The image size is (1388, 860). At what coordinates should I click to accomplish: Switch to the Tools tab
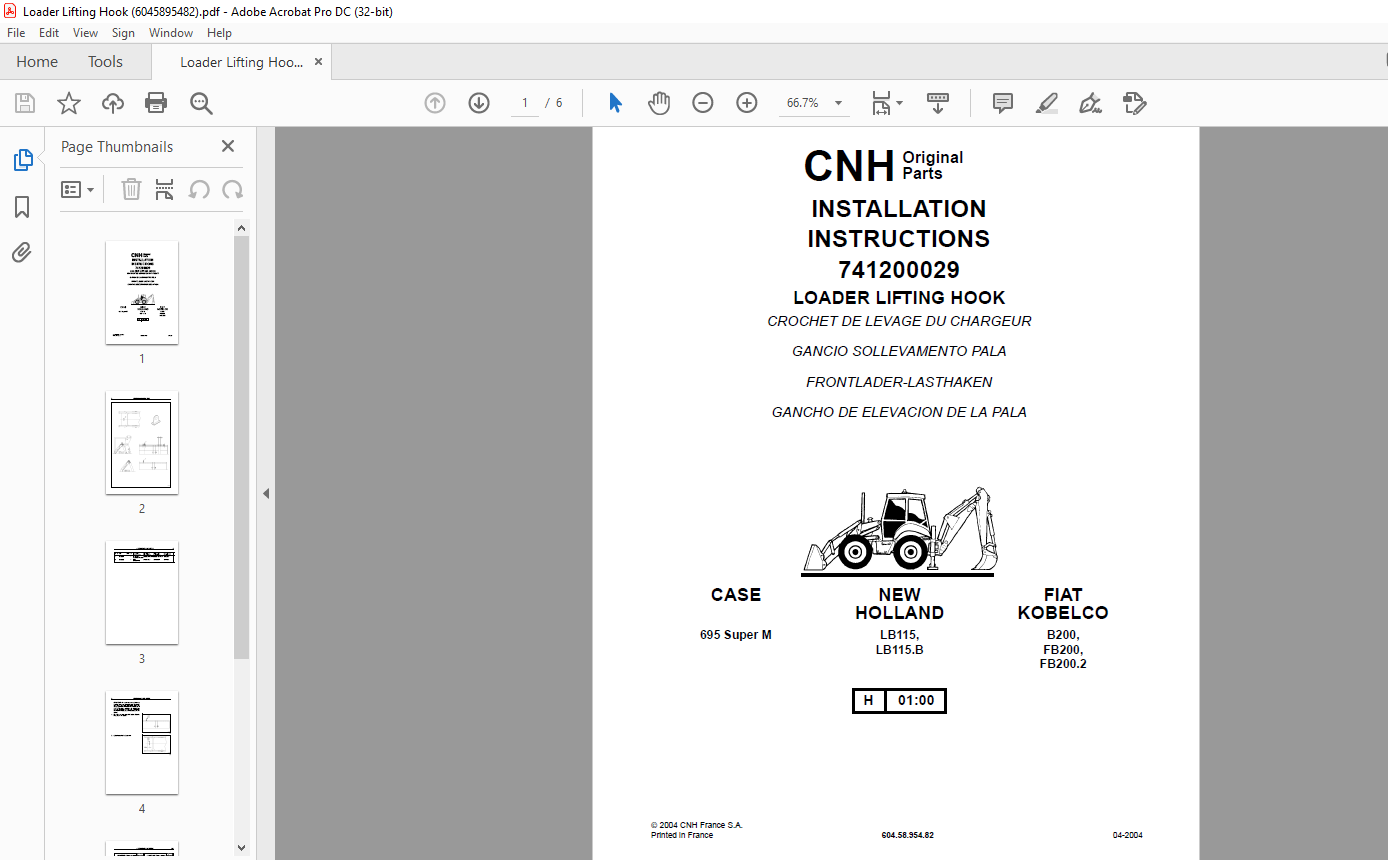tap(105, 62)
